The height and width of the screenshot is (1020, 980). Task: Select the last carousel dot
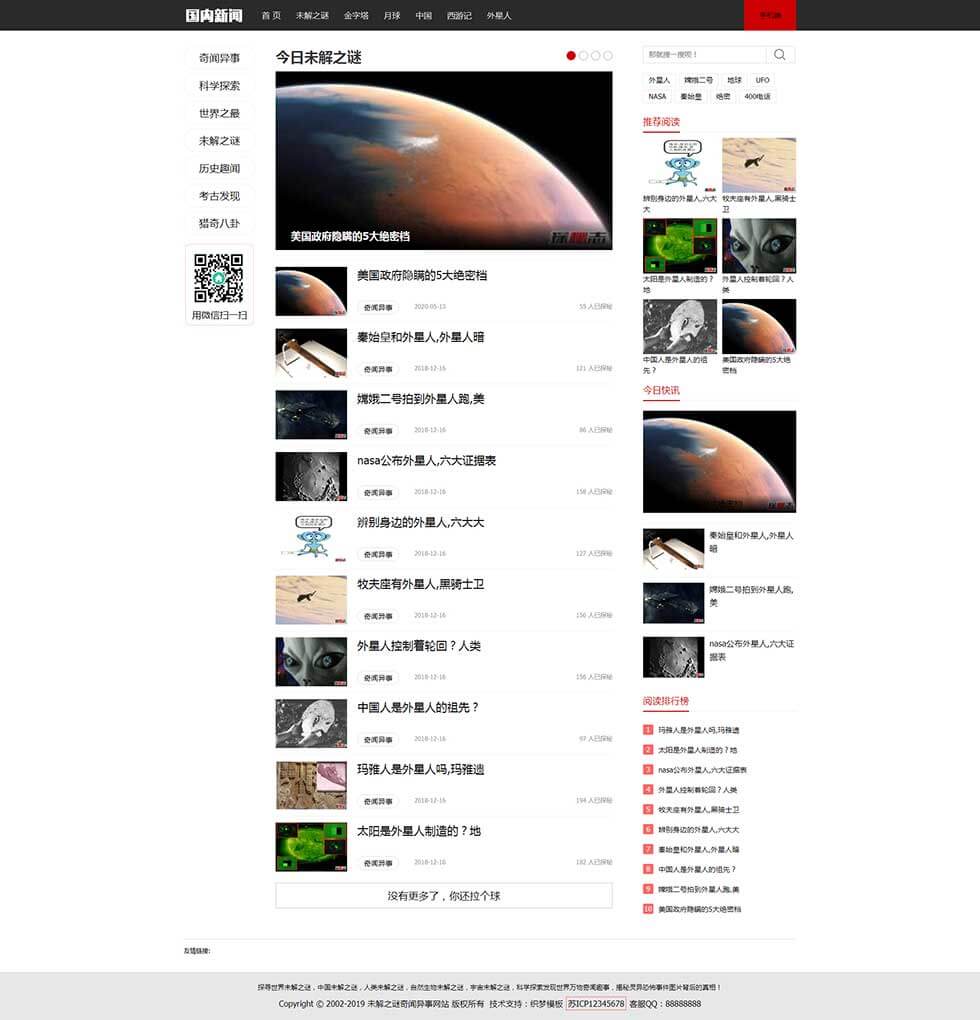(608, 56)
